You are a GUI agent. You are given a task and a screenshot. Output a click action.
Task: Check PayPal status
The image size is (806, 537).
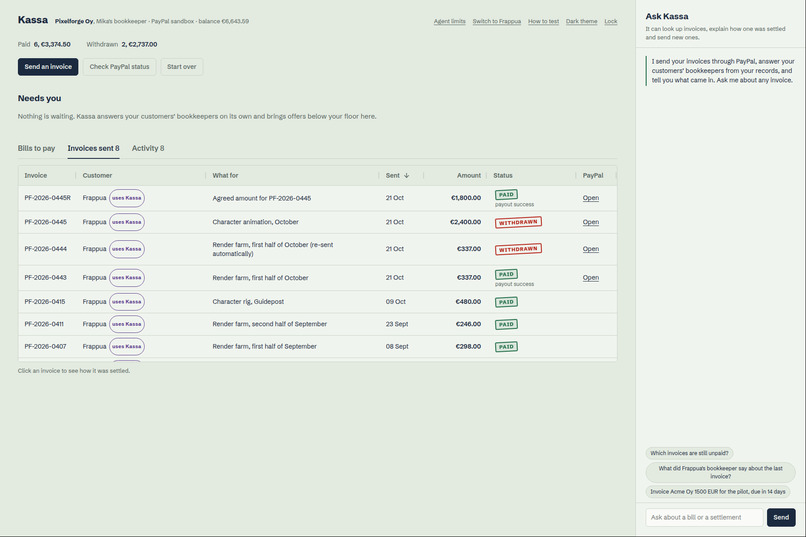[x=119, y=67]
